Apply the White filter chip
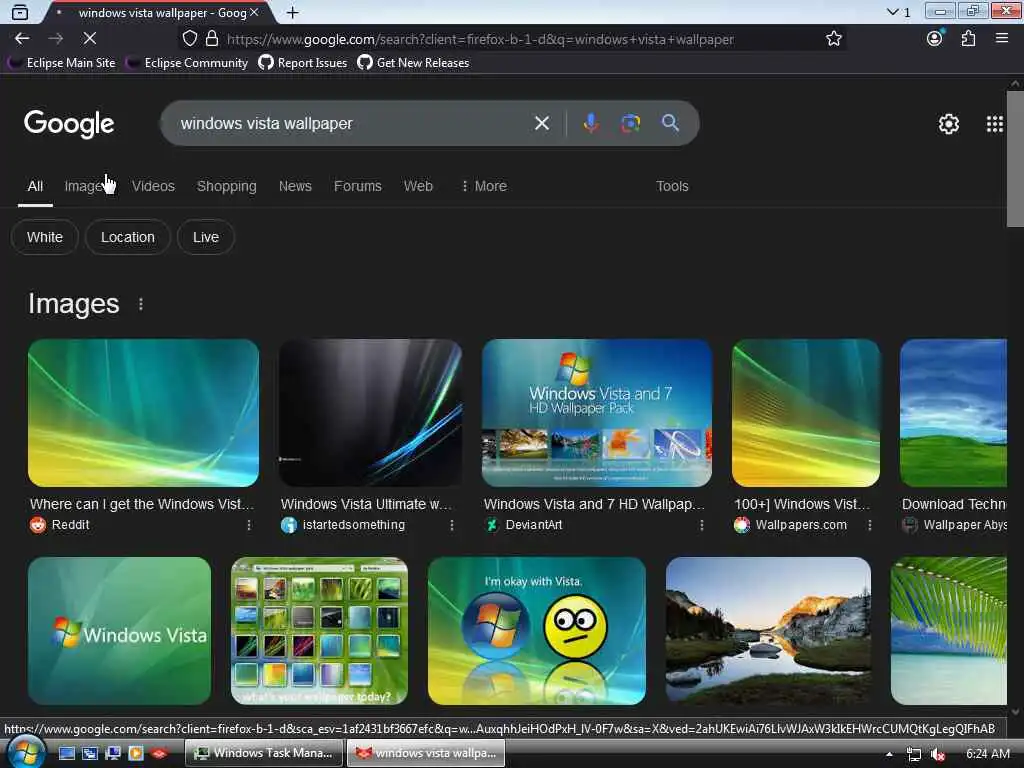 (44, 237)
